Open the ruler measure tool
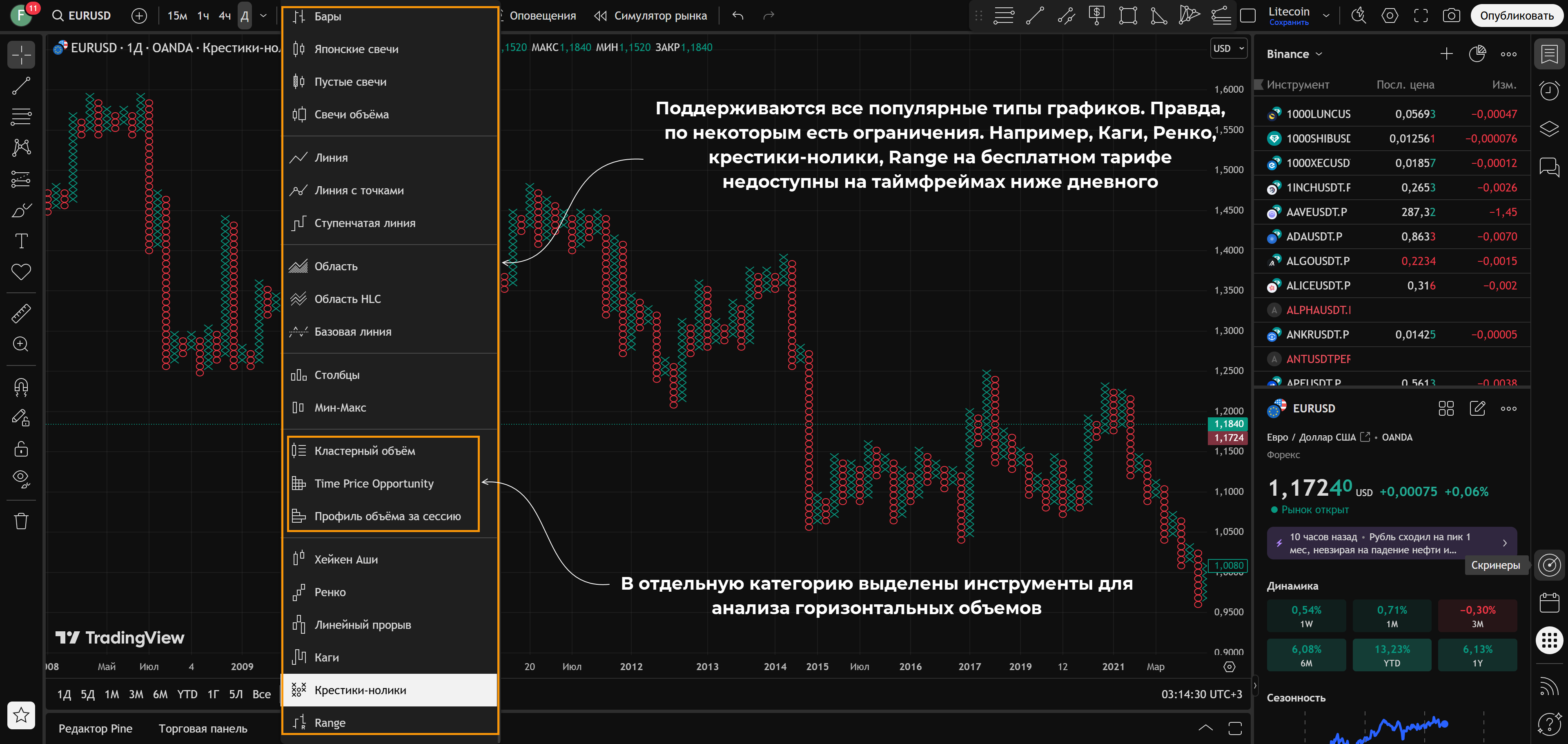This screenshot has height=744, width=1568. [x=21, y=314]
